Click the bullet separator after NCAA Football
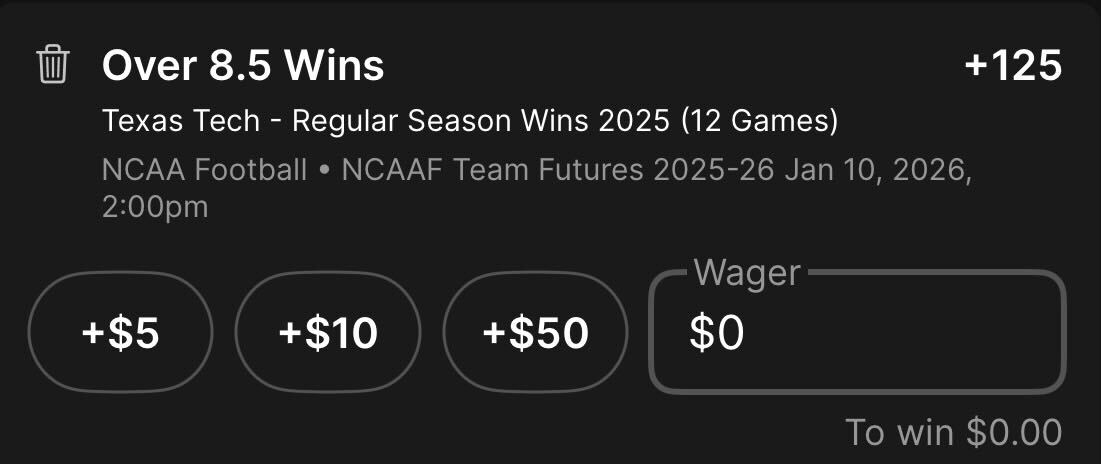The image size is (1101, 464). click(x=324, y=171)
